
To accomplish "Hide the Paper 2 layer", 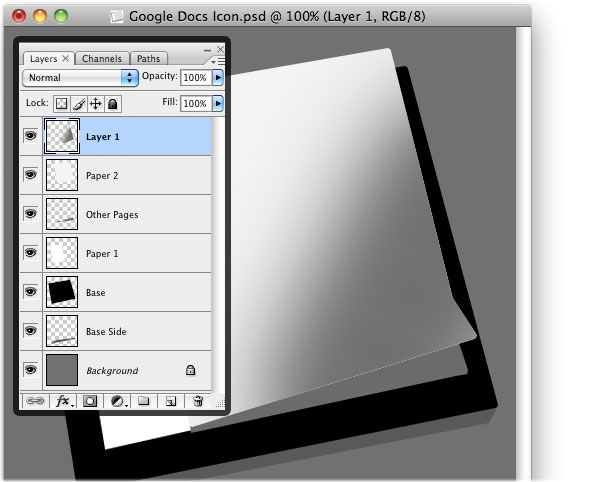I will pos(31,175).
